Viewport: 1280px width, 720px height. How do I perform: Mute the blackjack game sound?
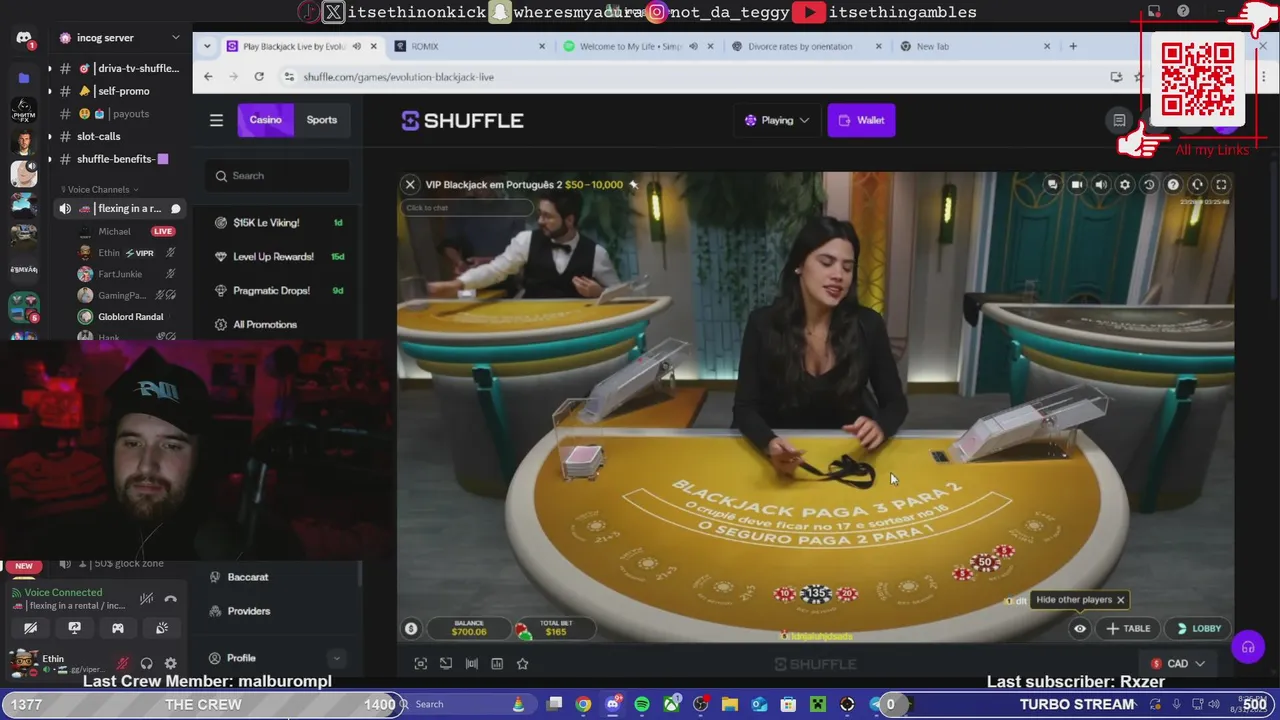(1101, 184)
